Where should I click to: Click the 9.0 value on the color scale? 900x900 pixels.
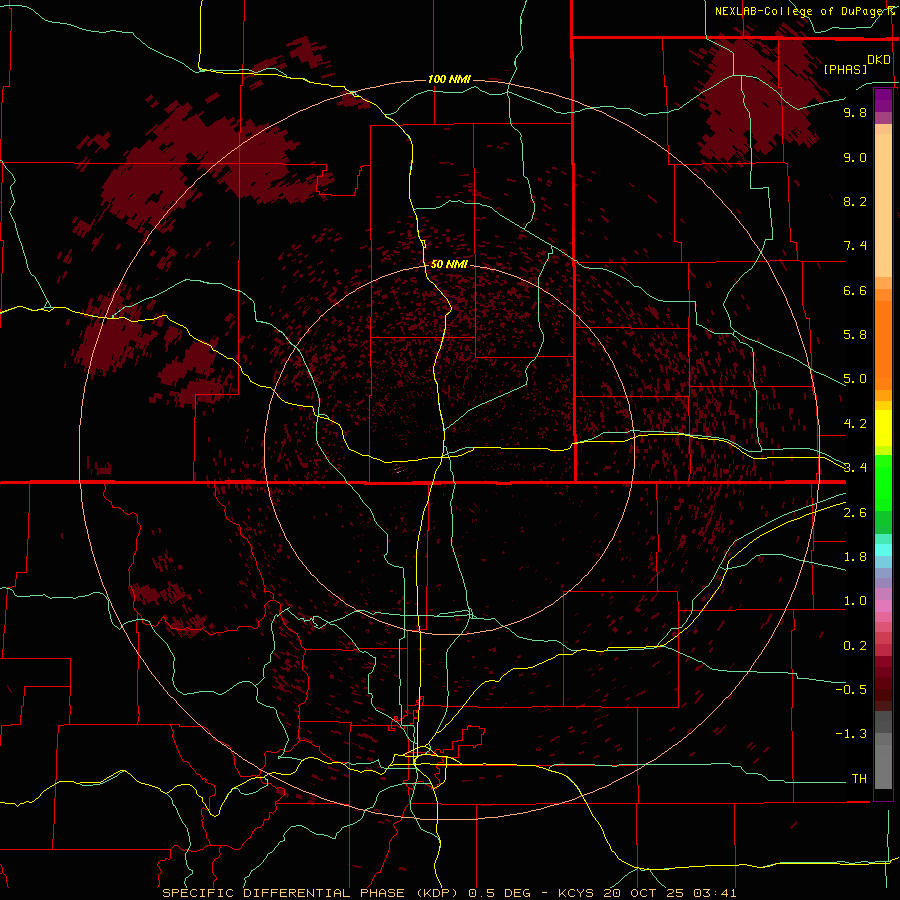(855, 157)
